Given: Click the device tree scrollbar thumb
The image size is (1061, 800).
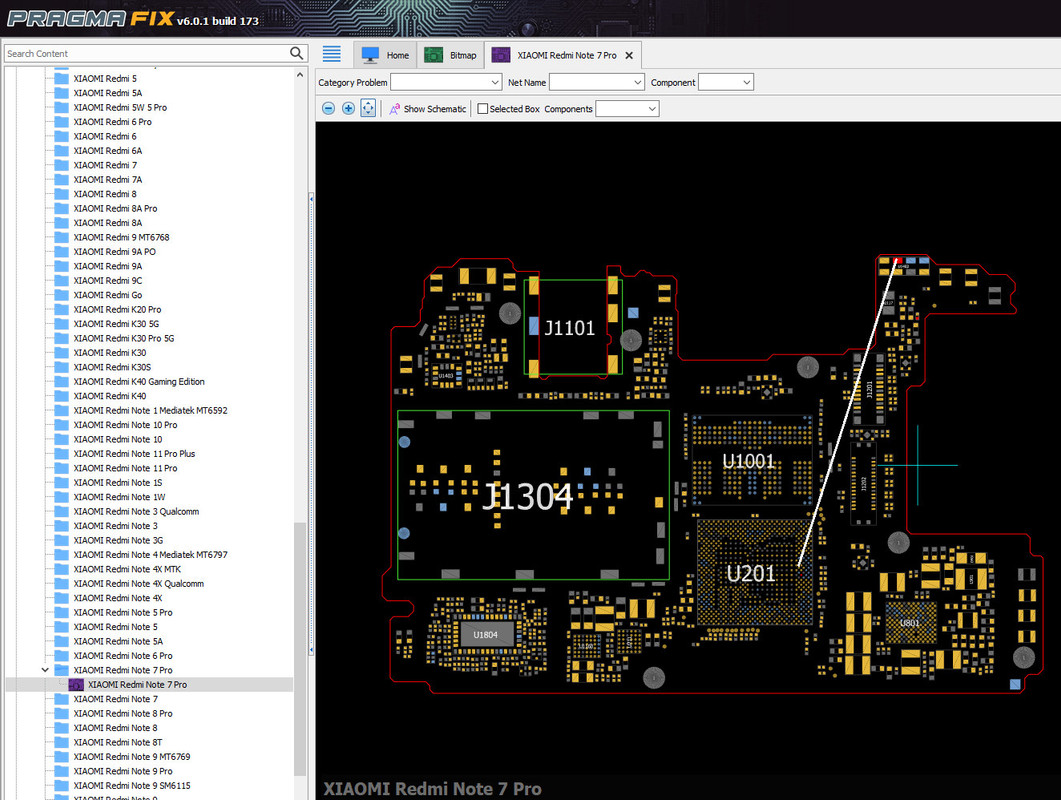Looking at the screenshot, I should (x=299, y=648).
